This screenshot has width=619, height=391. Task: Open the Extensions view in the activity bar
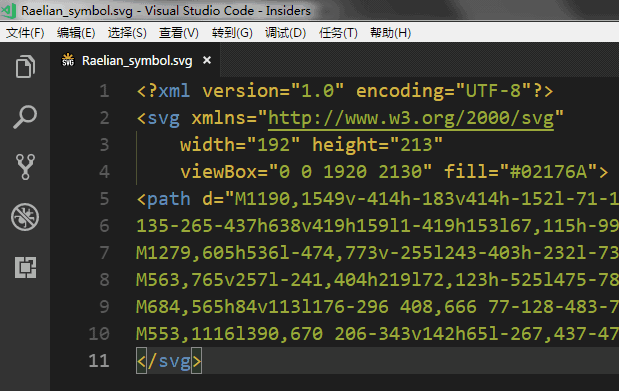pyautogui.click(x=25, y=267)
